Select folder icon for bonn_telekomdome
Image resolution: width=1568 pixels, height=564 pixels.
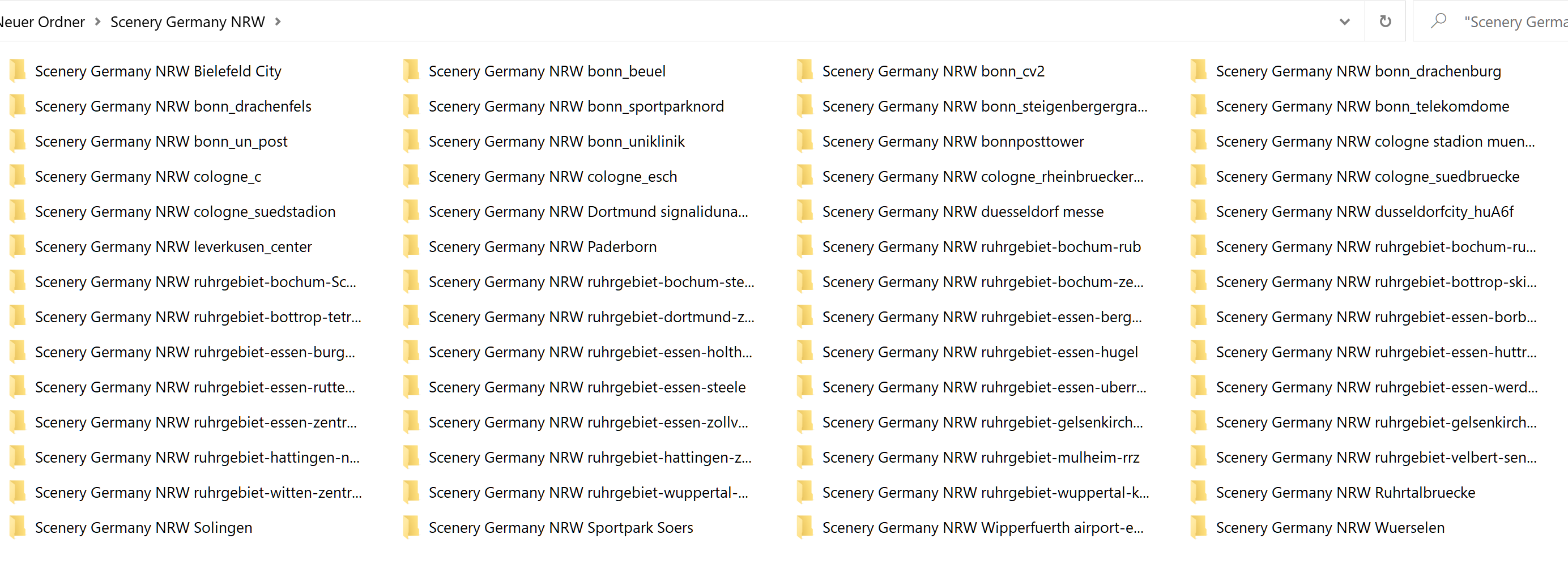pos(1199,106)
